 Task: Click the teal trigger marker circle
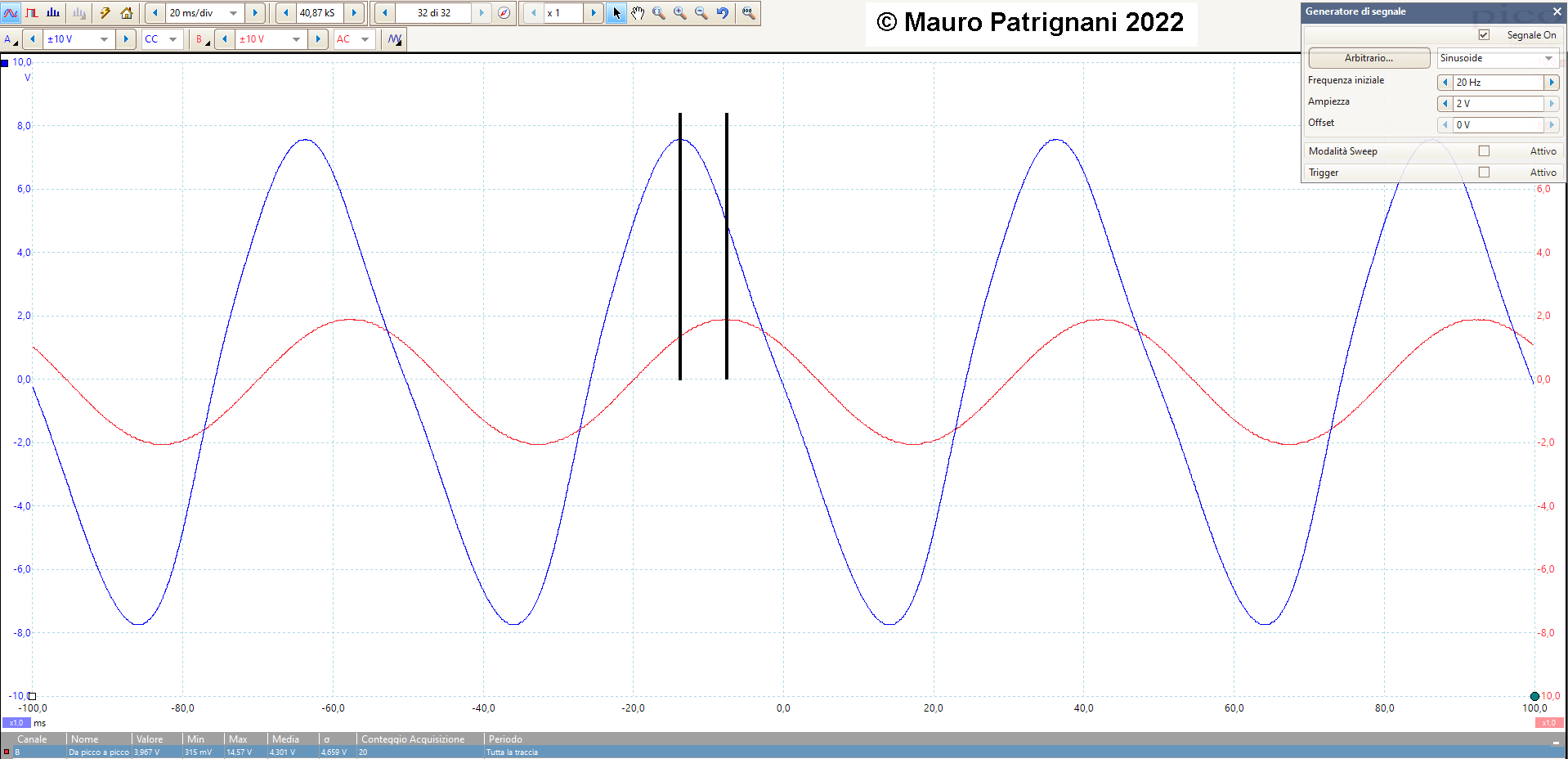pos(1534,697)
